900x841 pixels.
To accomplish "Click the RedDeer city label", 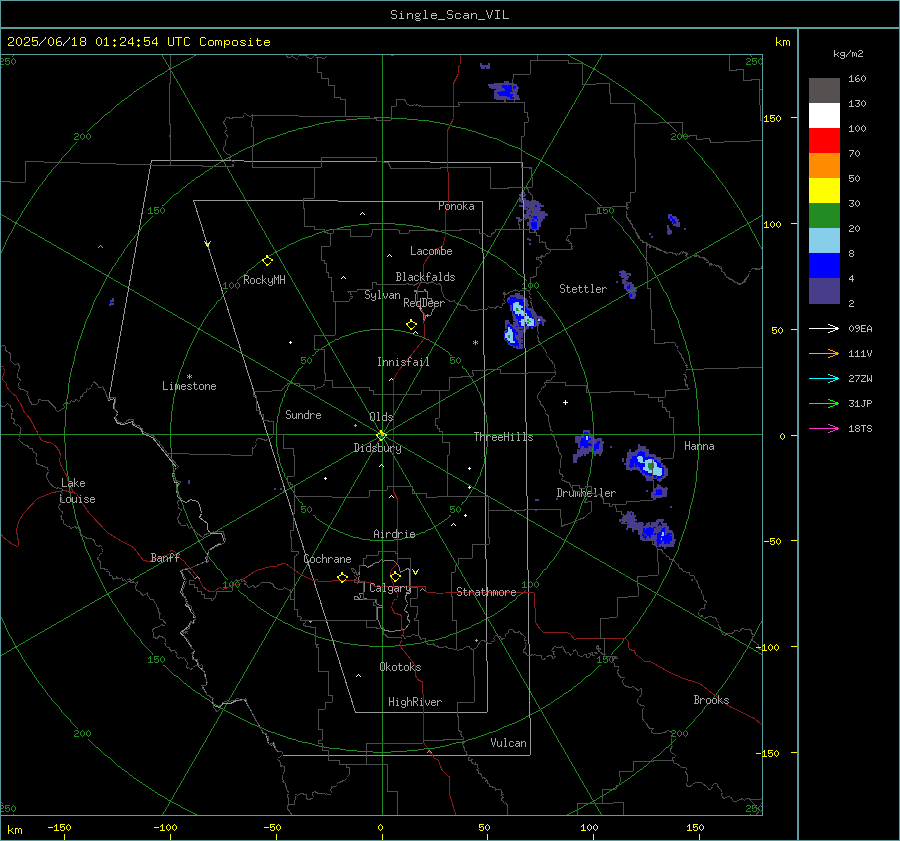I will [424, 303].
